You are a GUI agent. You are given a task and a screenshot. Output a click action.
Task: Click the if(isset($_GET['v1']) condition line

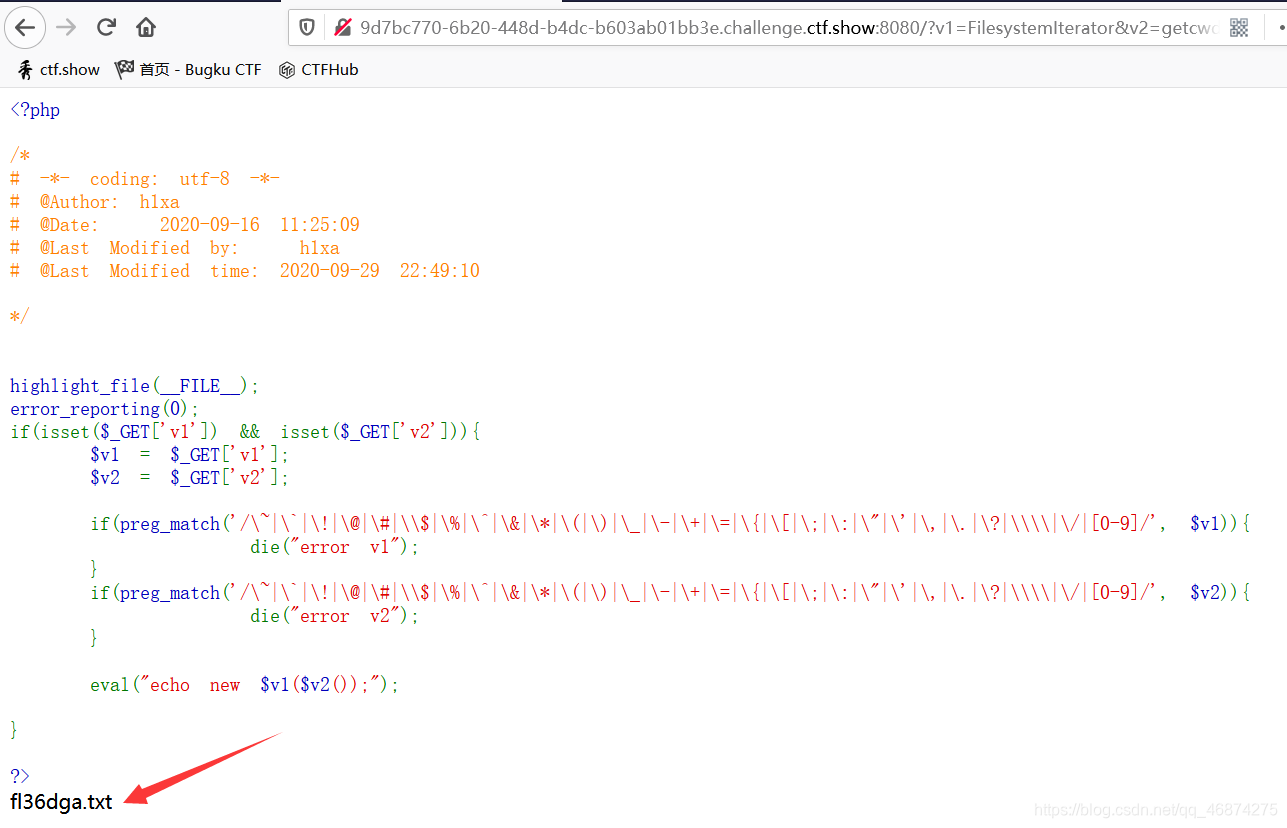point(246,432)
